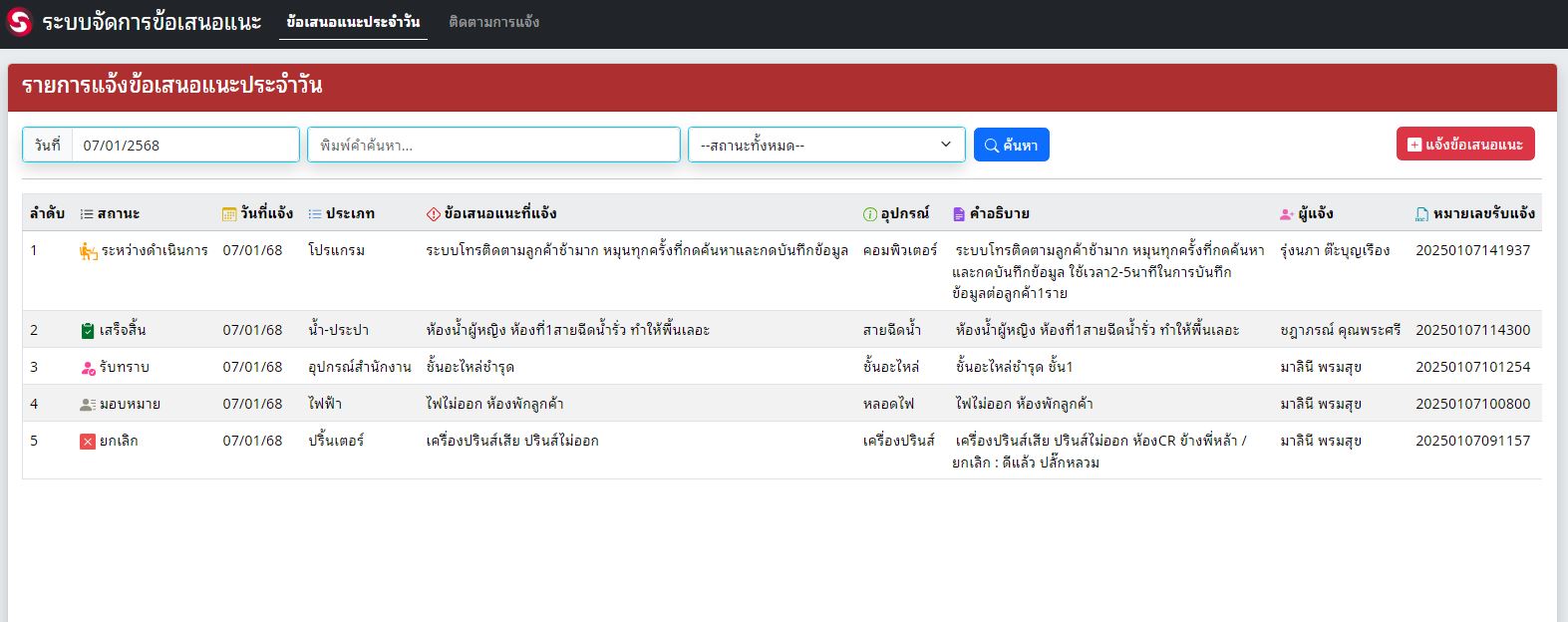Image resolution: width=1568 pixels, height=622 pixels.
Task: Click the purple document icon beside คำอธิบาย
Action: [959, 214]
